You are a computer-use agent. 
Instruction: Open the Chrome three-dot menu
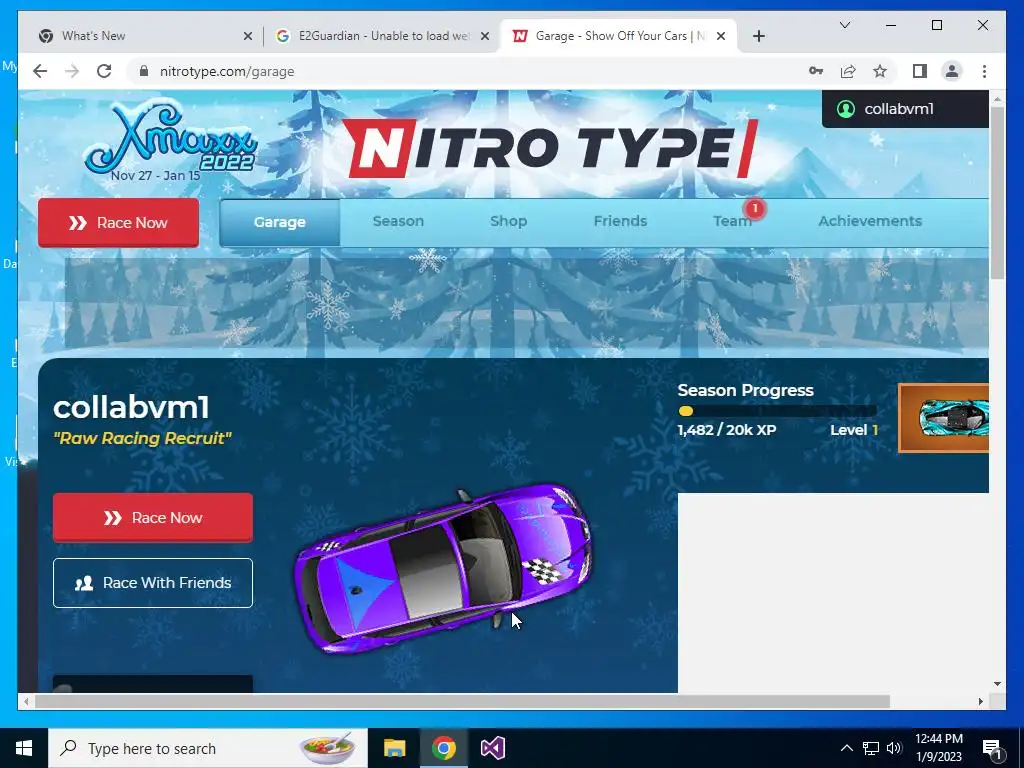[x=984, y=71]
